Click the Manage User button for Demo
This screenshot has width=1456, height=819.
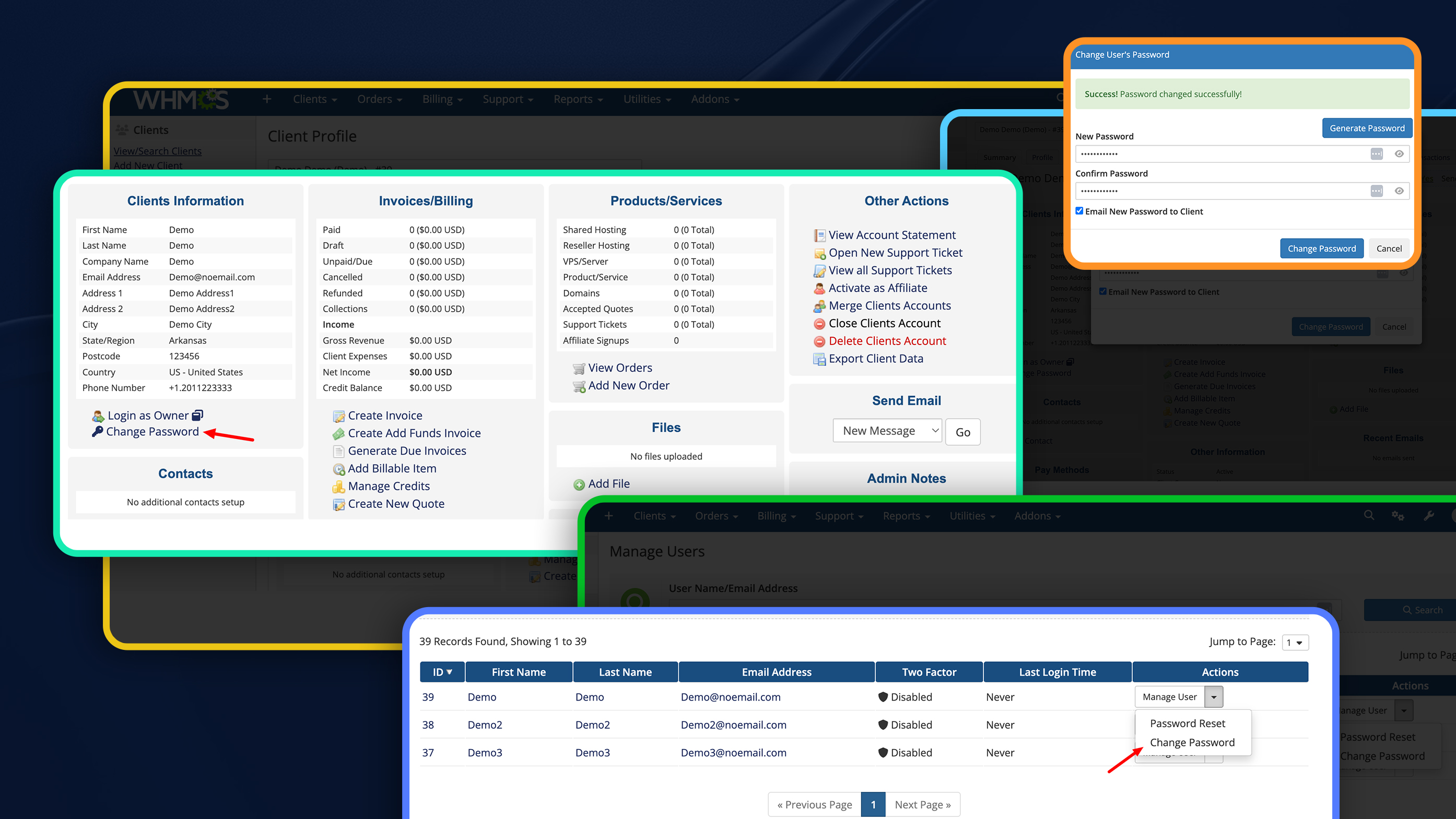coord(1169,697)
